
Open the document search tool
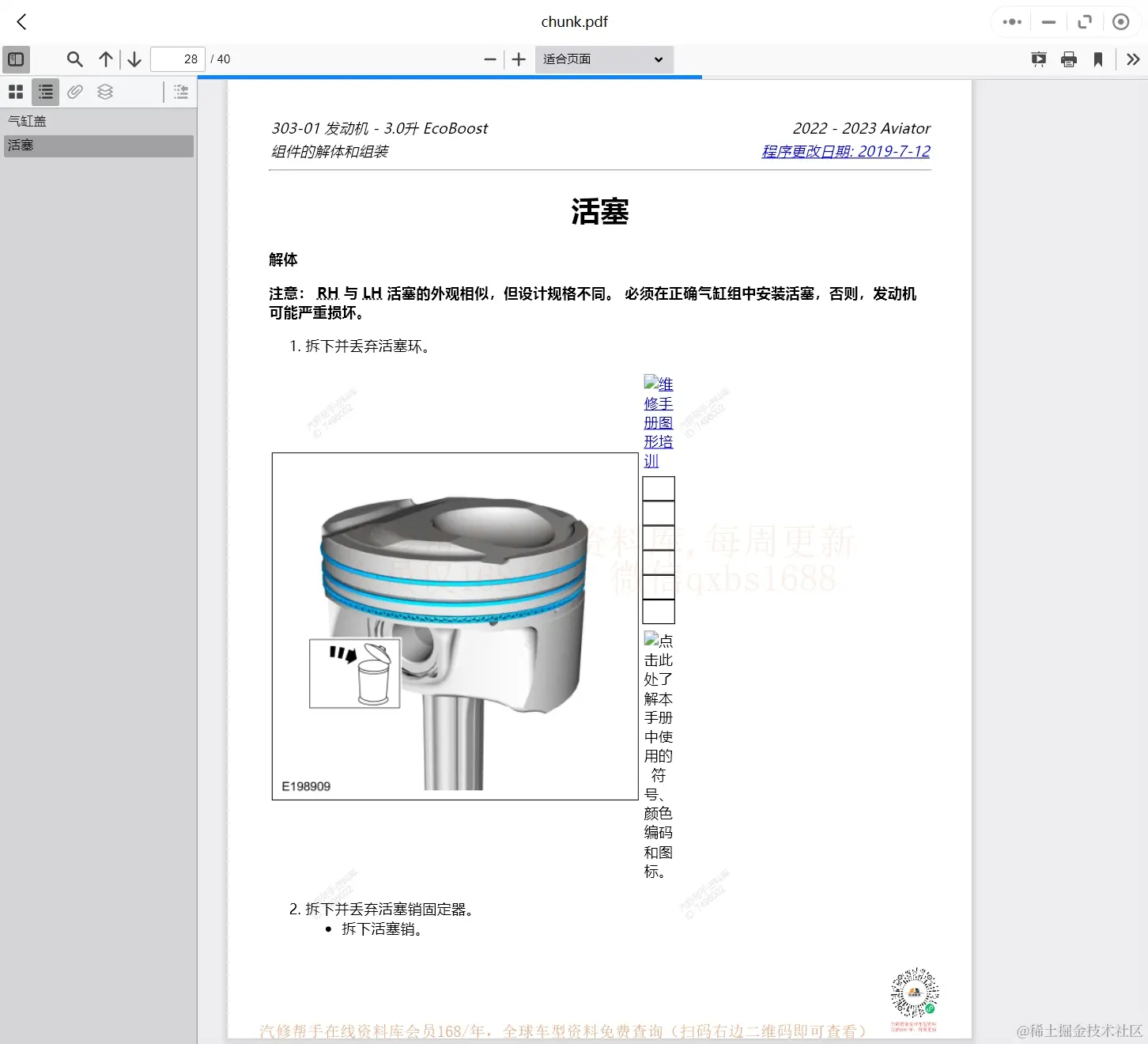74,59
